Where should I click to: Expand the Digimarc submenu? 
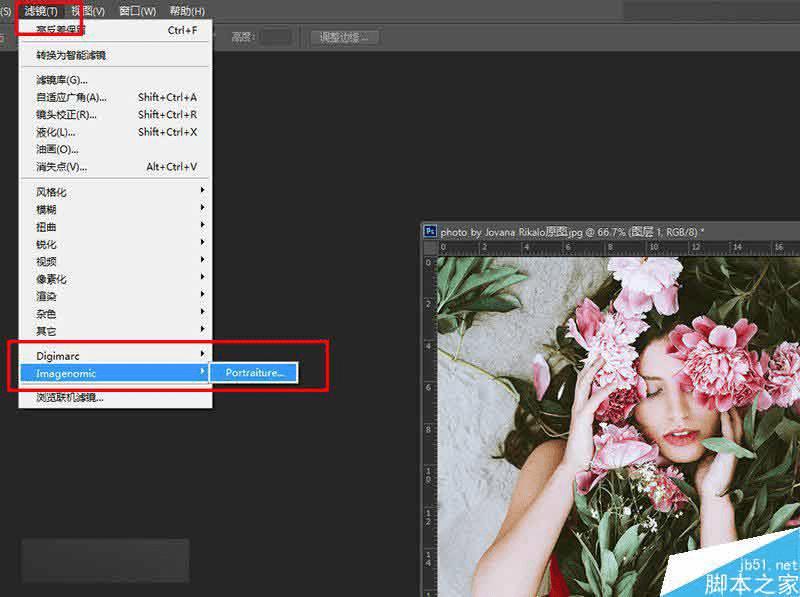[x=115, y=356]
